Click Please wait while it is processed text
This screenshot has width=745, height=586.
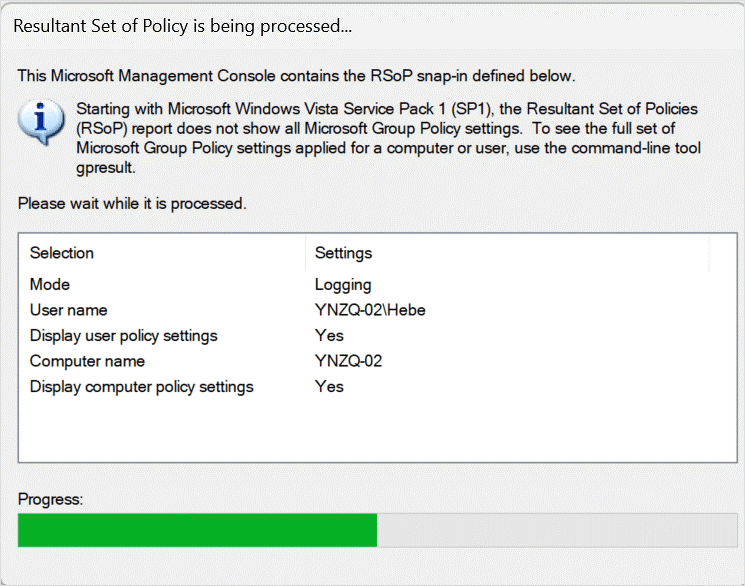(132, 203)
